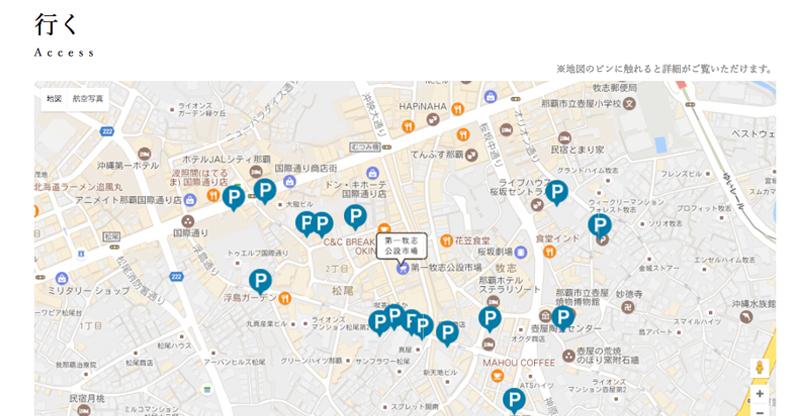Click the 花笠食堂 restaurant icon

(x=444, y=241)
